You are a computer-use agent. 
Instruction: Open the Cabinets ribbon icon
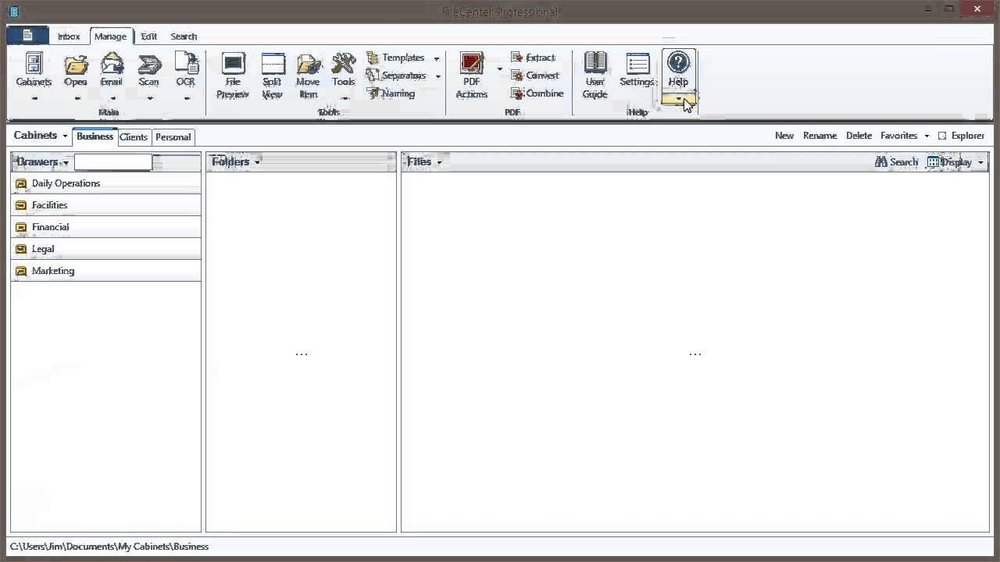[33, 64]
